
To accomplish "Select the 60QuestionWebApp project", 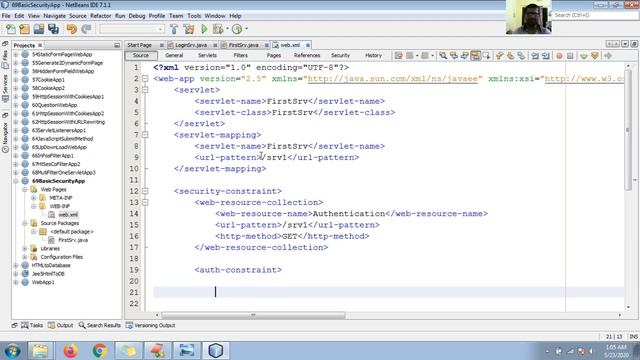I will [x=54, y=105].
